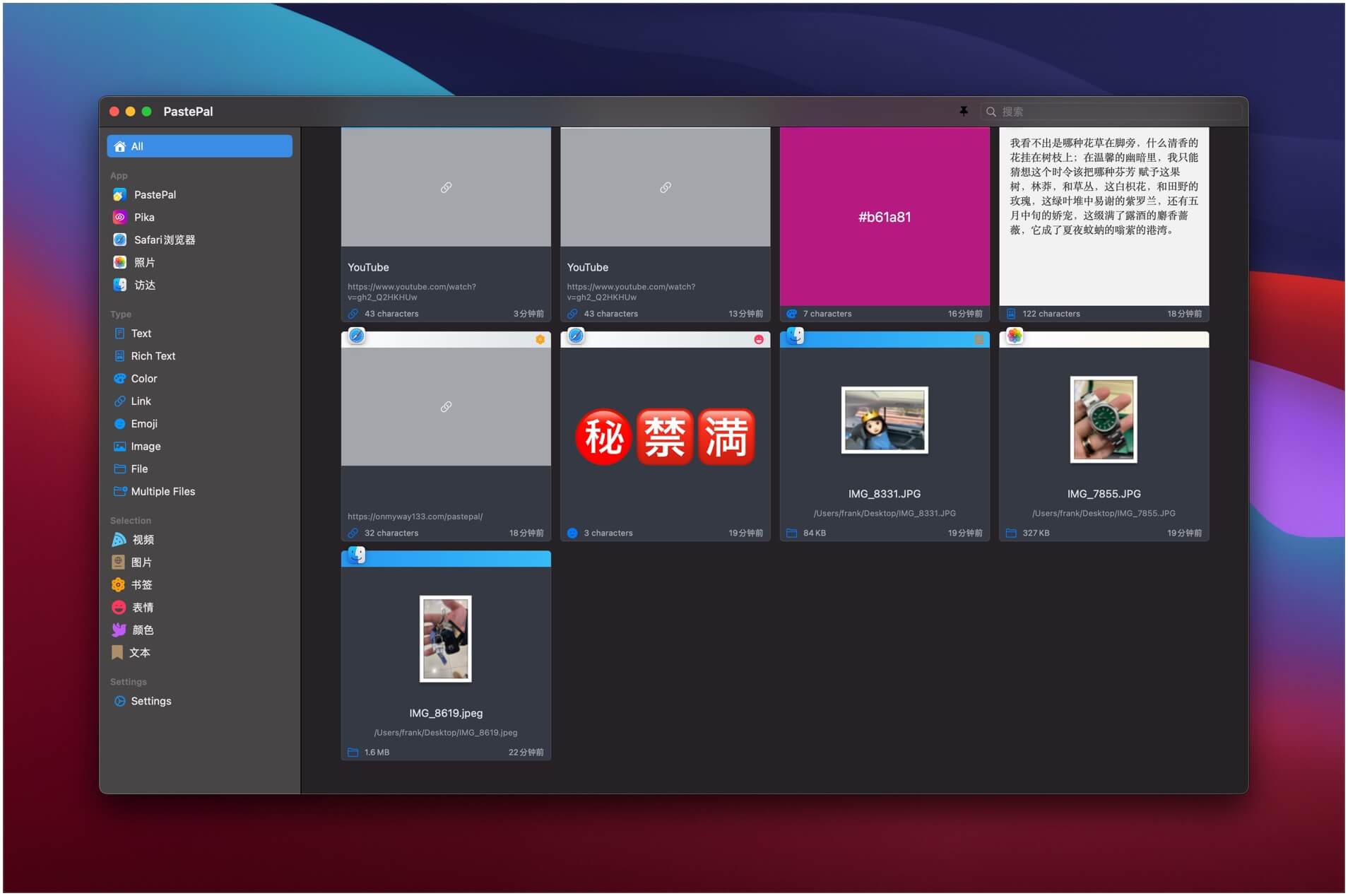
Task: Focus the search field
Action: (1111, 112)
